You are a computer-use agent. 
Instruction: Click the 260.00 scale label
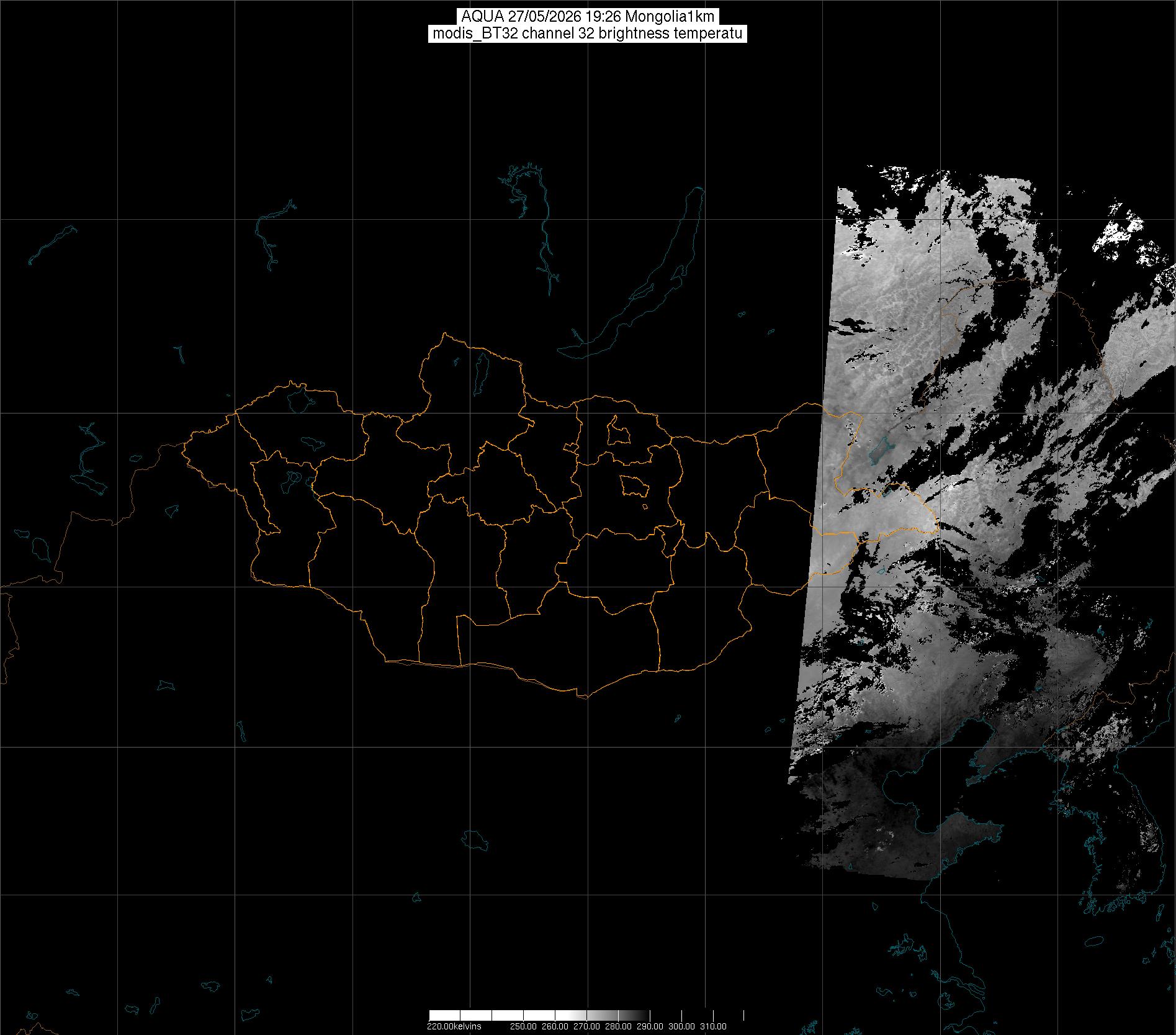pyautogui.click(x=555, y=1026)
